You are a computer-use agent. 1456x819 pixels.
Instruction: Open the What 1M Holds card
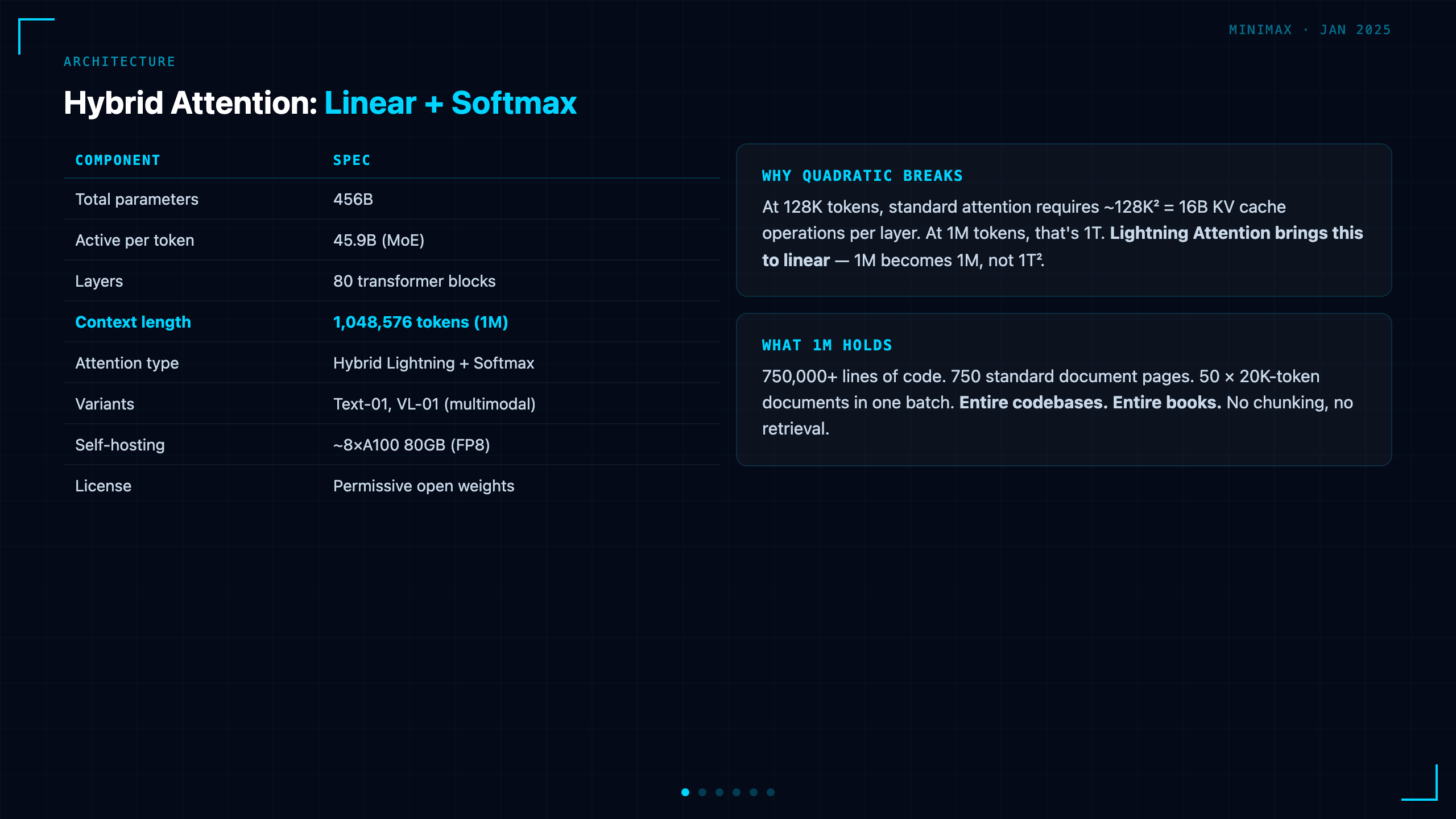(x=1064, y=390)
